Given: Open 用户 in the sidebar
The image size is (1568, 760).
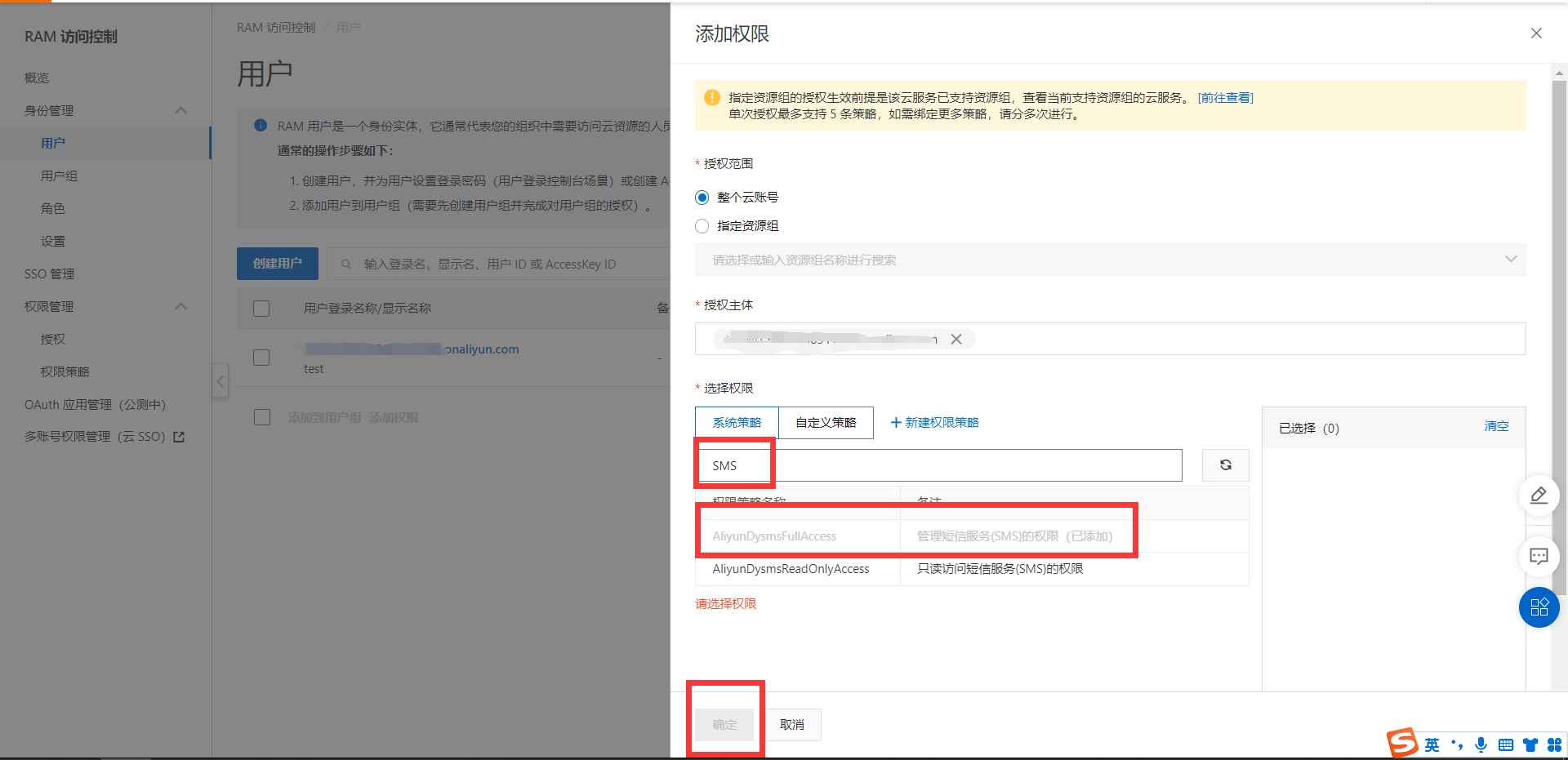Looking at the screenshot, I should click(x=53, y=143).
